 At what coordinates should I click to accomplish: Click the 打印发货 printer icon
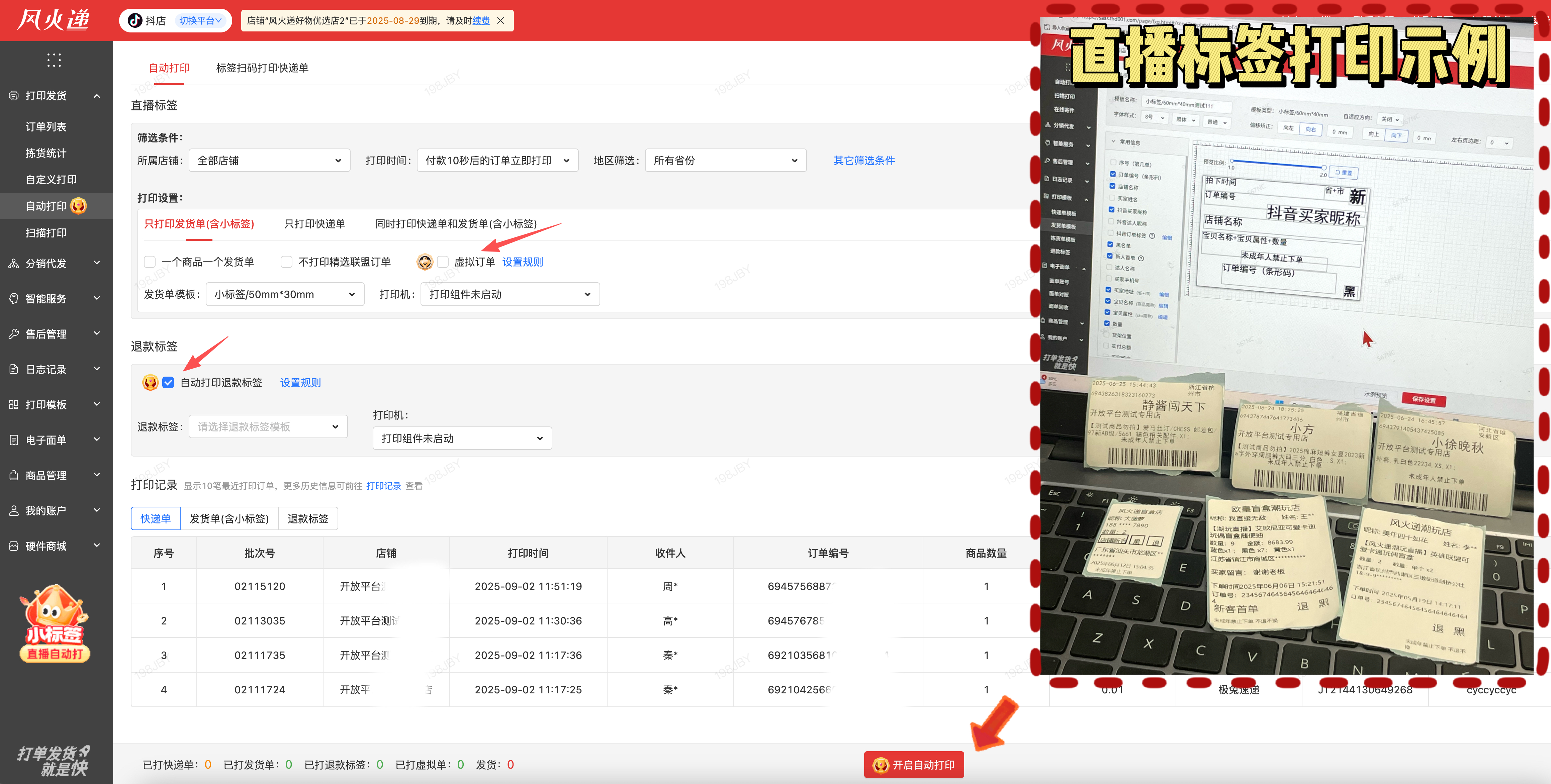click(x=13, y=96)
